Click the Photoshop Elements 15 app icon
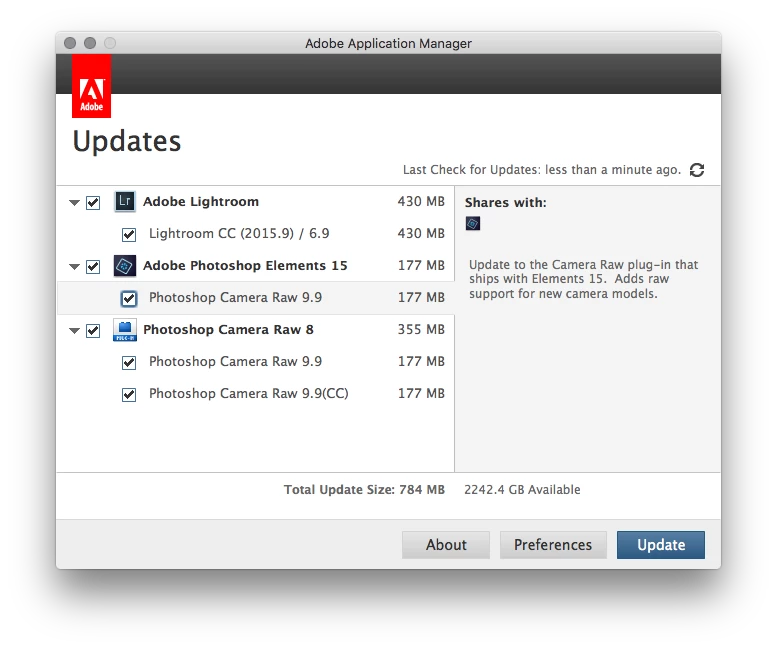Image resolution: width=777 pixels, height=649 pixels. [124, 266]
